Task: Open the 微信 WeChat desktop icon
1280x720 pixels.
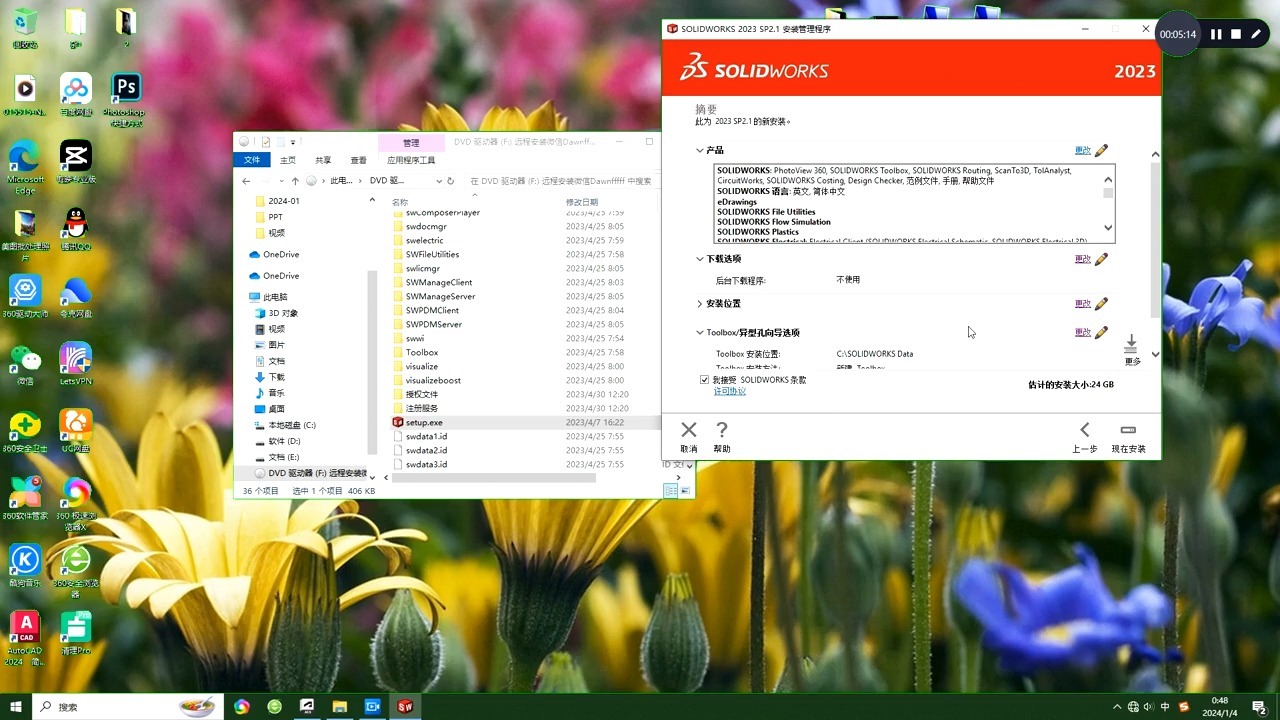Action: [x=25, y=364]
